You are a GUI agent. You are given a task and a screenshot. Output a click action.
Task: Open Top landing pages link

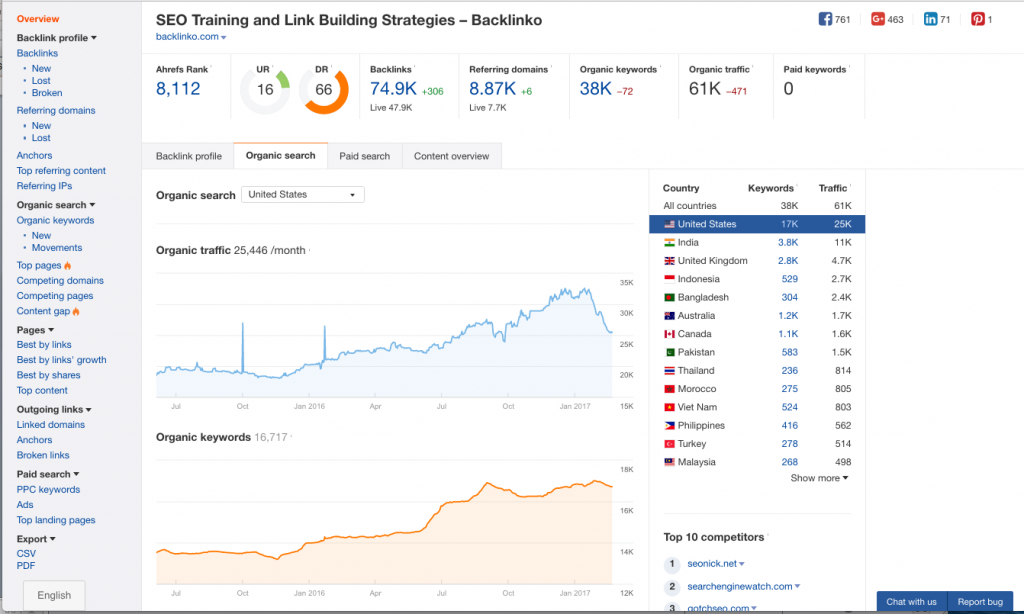[x=56, y=520]
